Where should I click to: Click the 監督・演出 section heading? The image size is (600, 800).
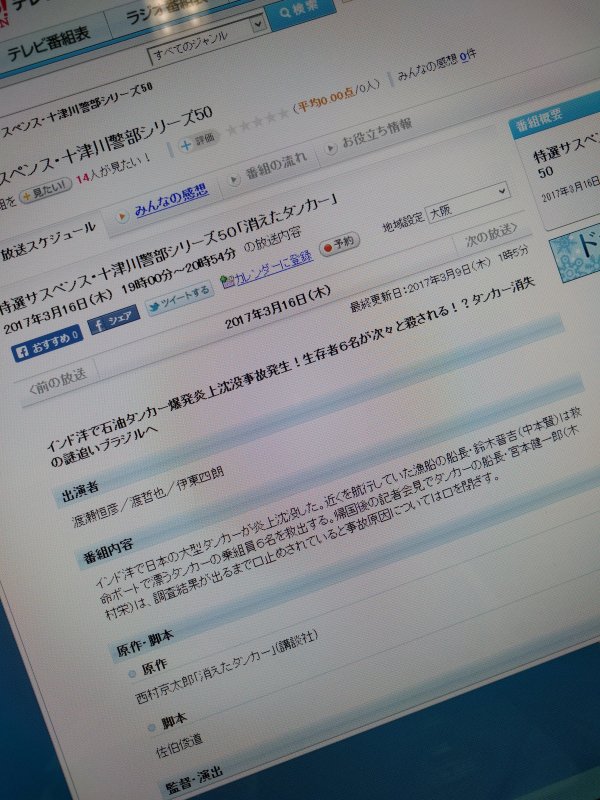194,780
